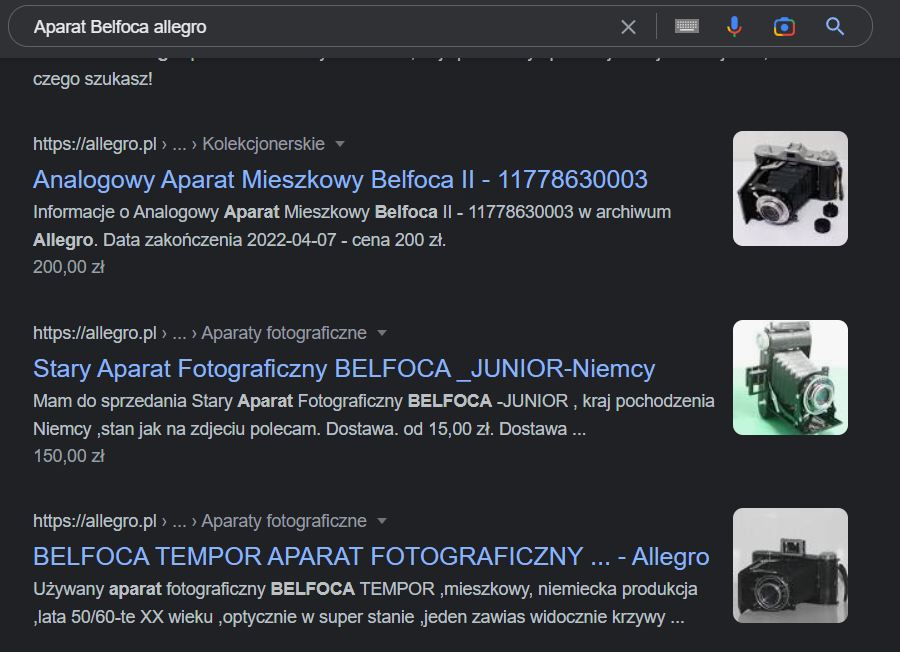The width and height of the screenshot is (900, 652).
Task: Open the arrow menu beside the BELFOCA TEMPOR result URL
Action: [x=382, y=521]
